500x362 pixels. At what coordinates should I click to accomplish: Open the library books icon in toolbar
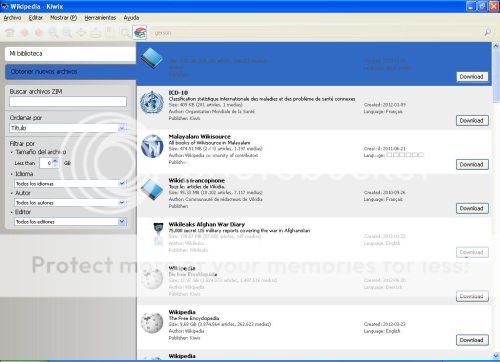coord(140,33)
